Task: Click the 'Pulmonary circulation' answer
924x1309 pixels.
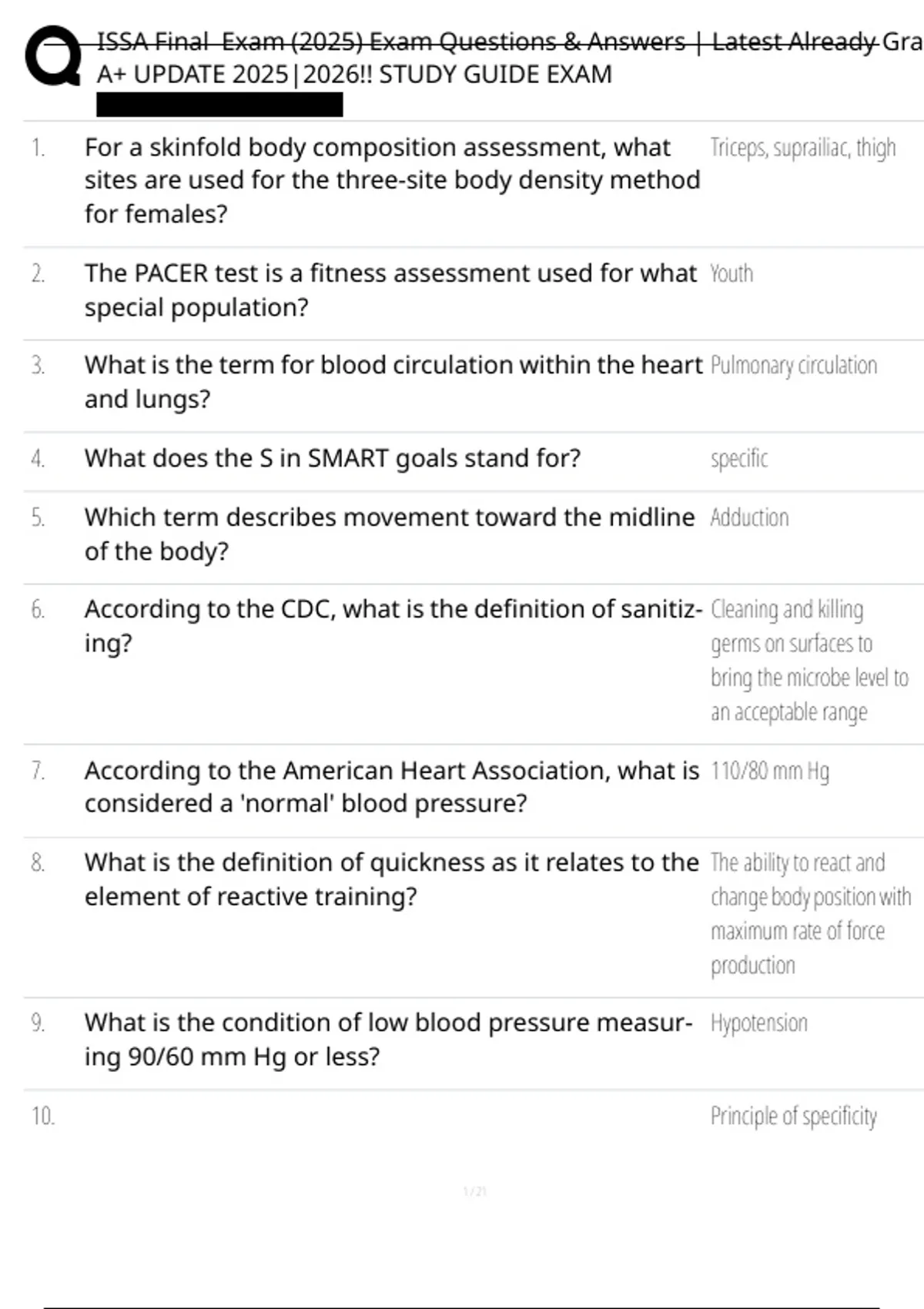Action: (793, 365)
